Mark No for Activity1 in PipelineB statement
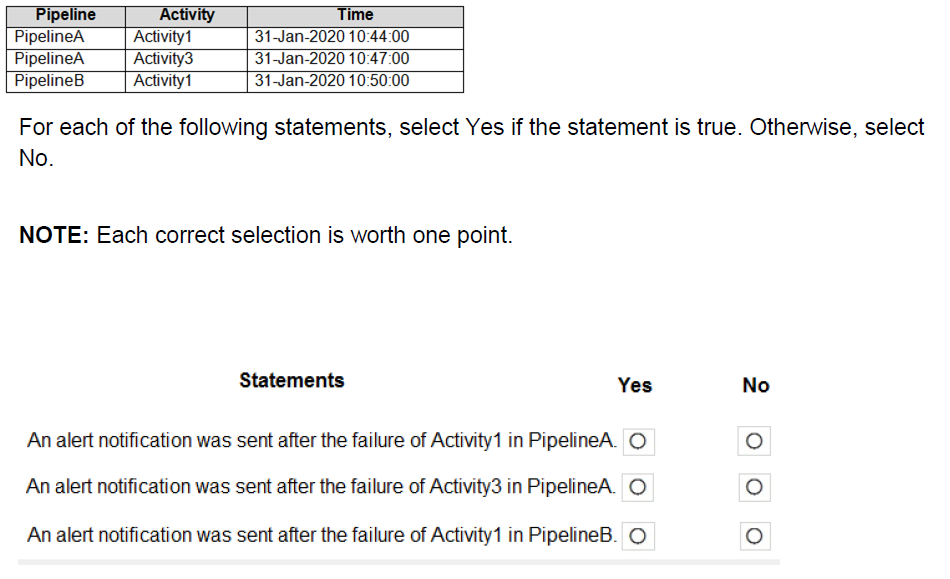Image resolution: width=950 pixels, height=579 pixels. (755, 536)
